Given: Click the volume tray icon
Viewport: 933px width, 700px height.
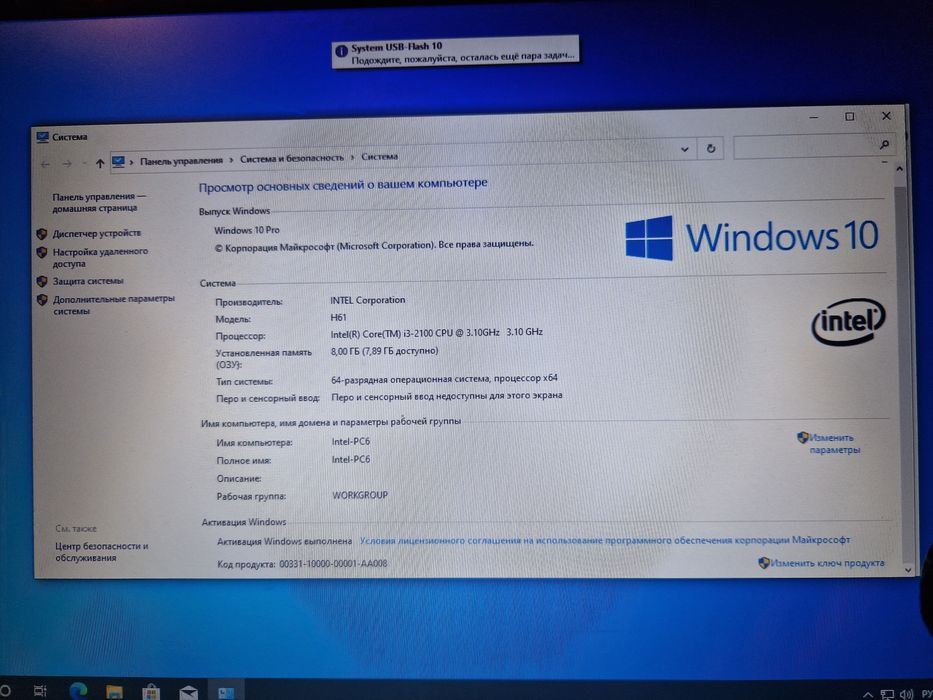Looking at the screenshot, I should click(x=906, y=694).
